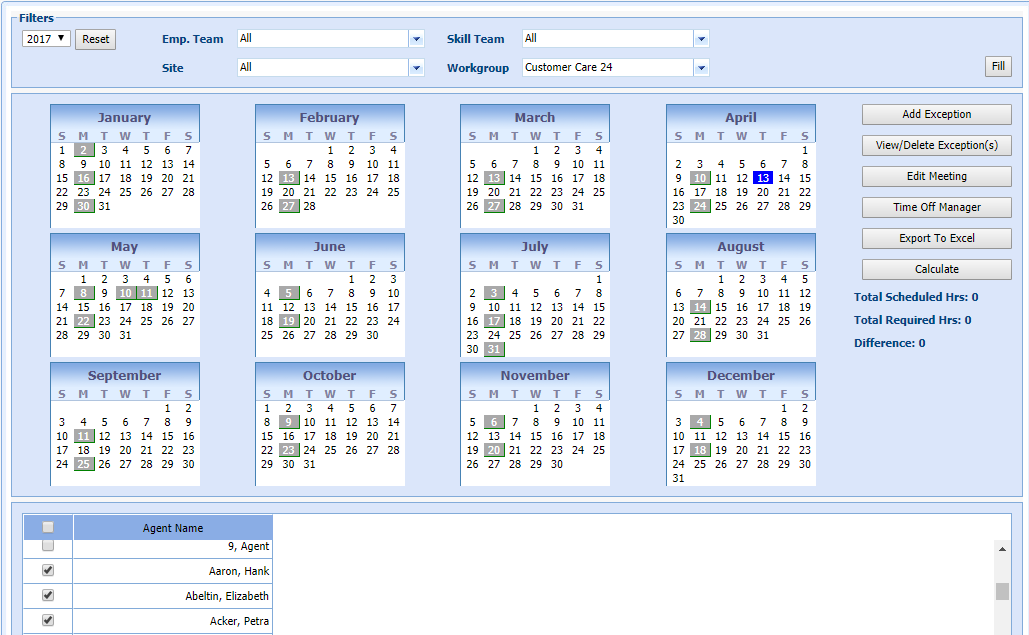Viewport: 1029px width, 635px height.
Task: Select highlighted April 13 on the calendar
Action: 763,178
